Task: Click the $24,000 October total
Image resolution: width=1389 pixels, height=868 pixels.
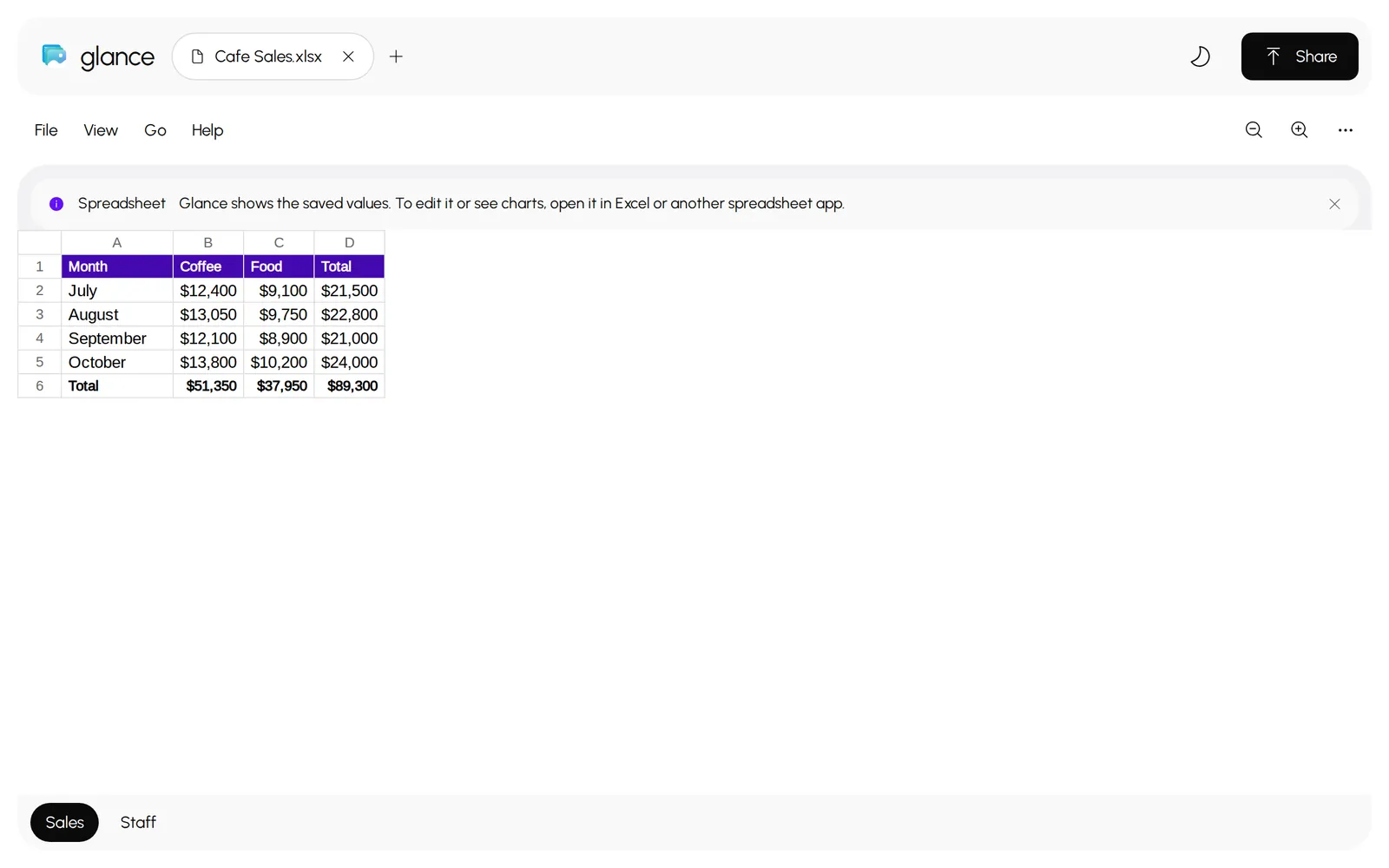Action: coord(349,362)
